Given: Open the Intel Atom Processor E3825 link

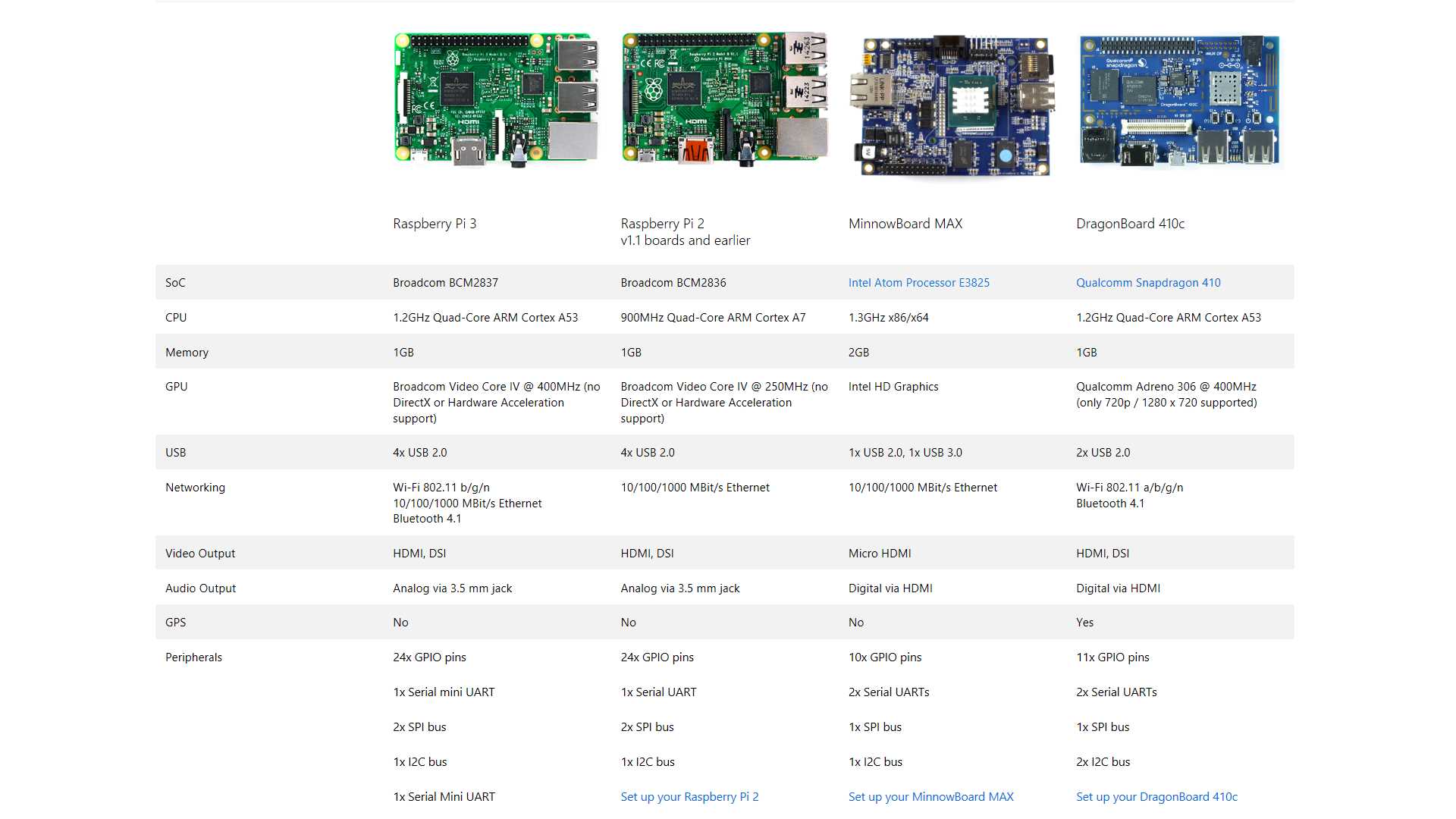Looking at the screenshot, I should pyautogui.click(x=918, y=283).
